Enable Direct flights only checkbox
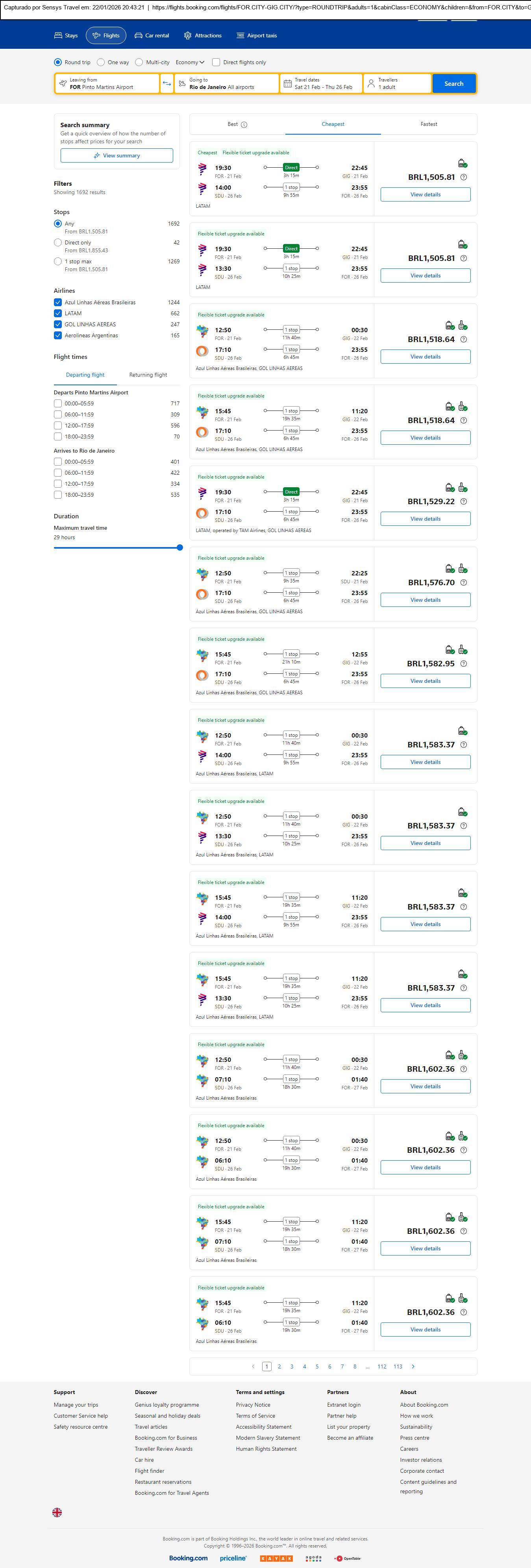The image size is (531, 1568). 216,62
